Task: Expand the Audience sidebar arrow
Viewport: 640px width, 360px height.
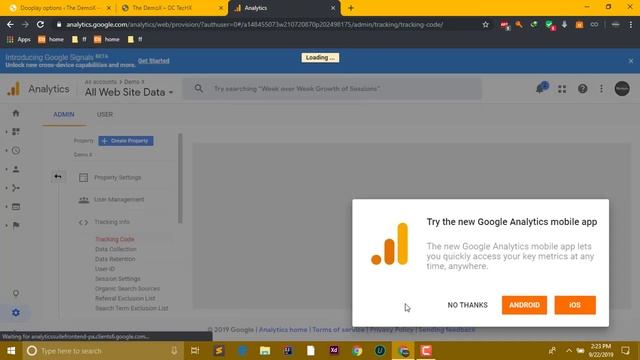Action: [x=7, y=169]
